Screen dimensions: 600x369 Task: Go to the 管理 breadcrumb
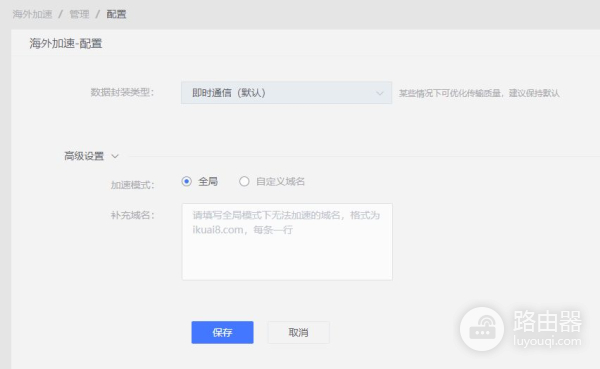[79, 14]
